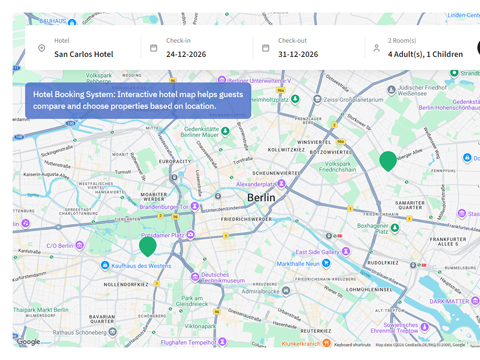Open the Check-out date 31-12-2026

point(298,54)
